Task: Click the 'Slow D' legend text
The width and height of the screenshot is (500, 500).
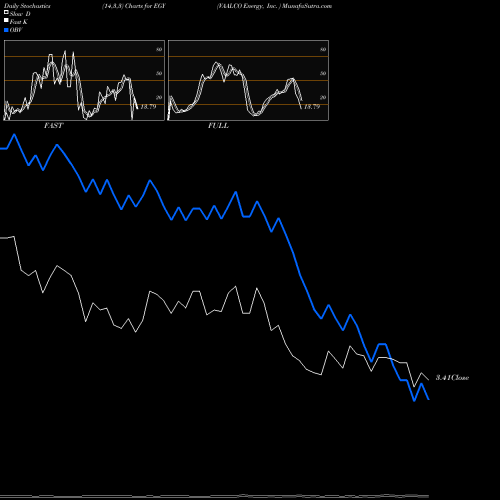Action: click(x=20, y=14)
